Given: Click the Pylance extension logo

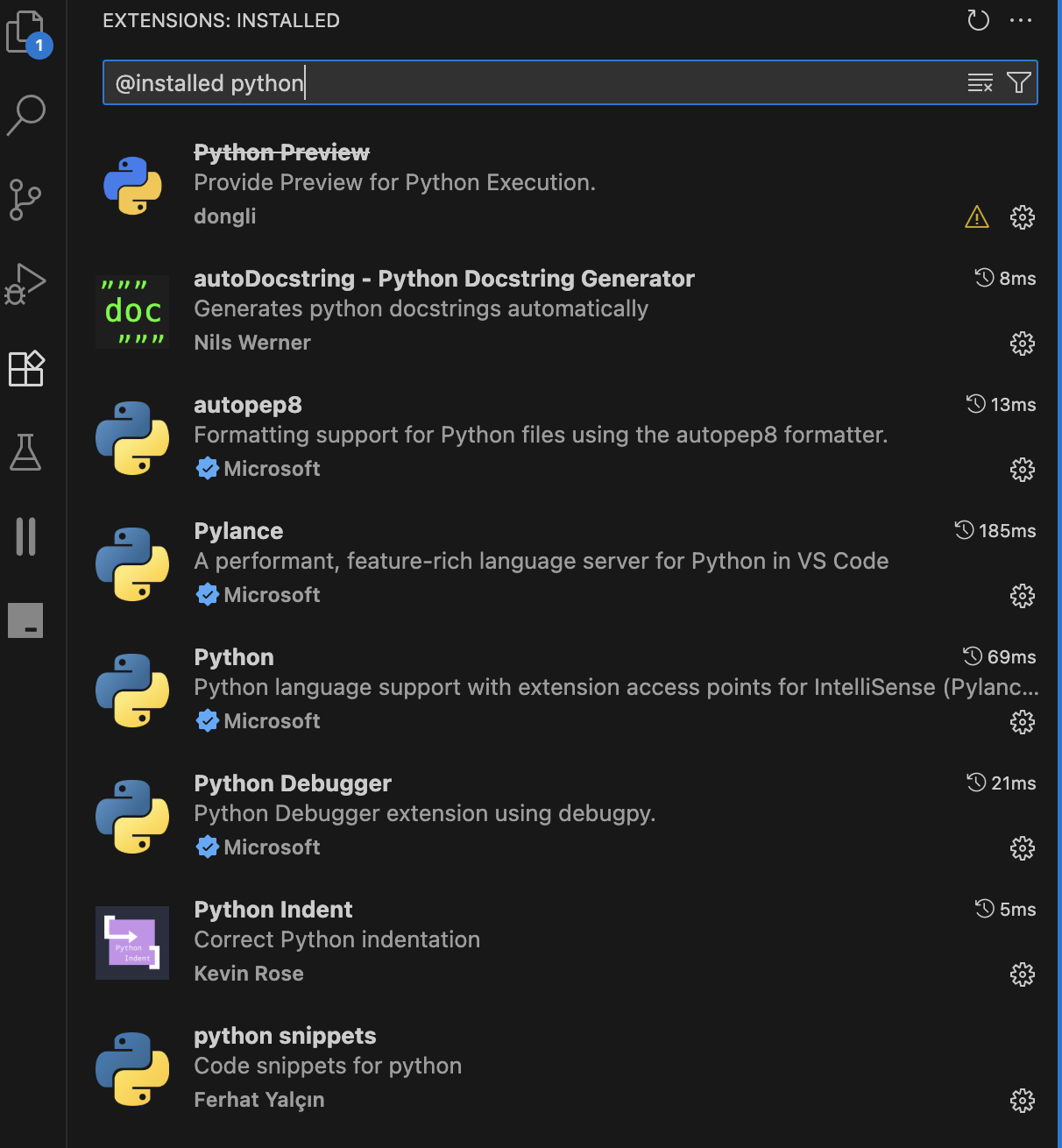Looking at the screenshot, I should 132,564.
